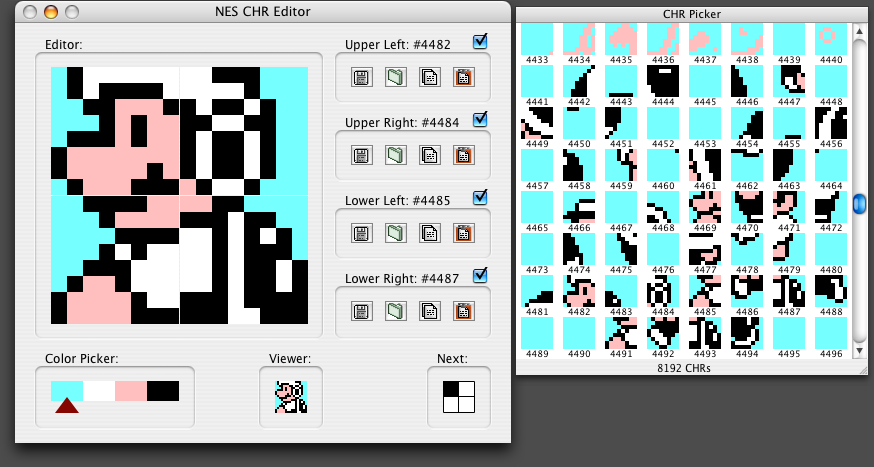Click the CHR Picker window title bar
Image resolution: width=874 pixels, height=467 pixels.
(692, 14)
